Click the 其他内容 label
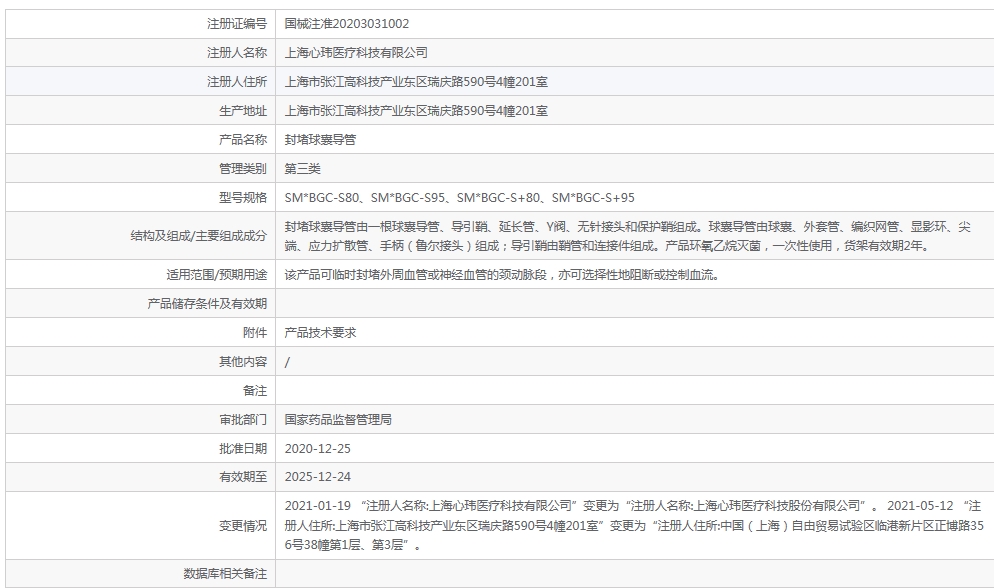 [x=243, y=362]
